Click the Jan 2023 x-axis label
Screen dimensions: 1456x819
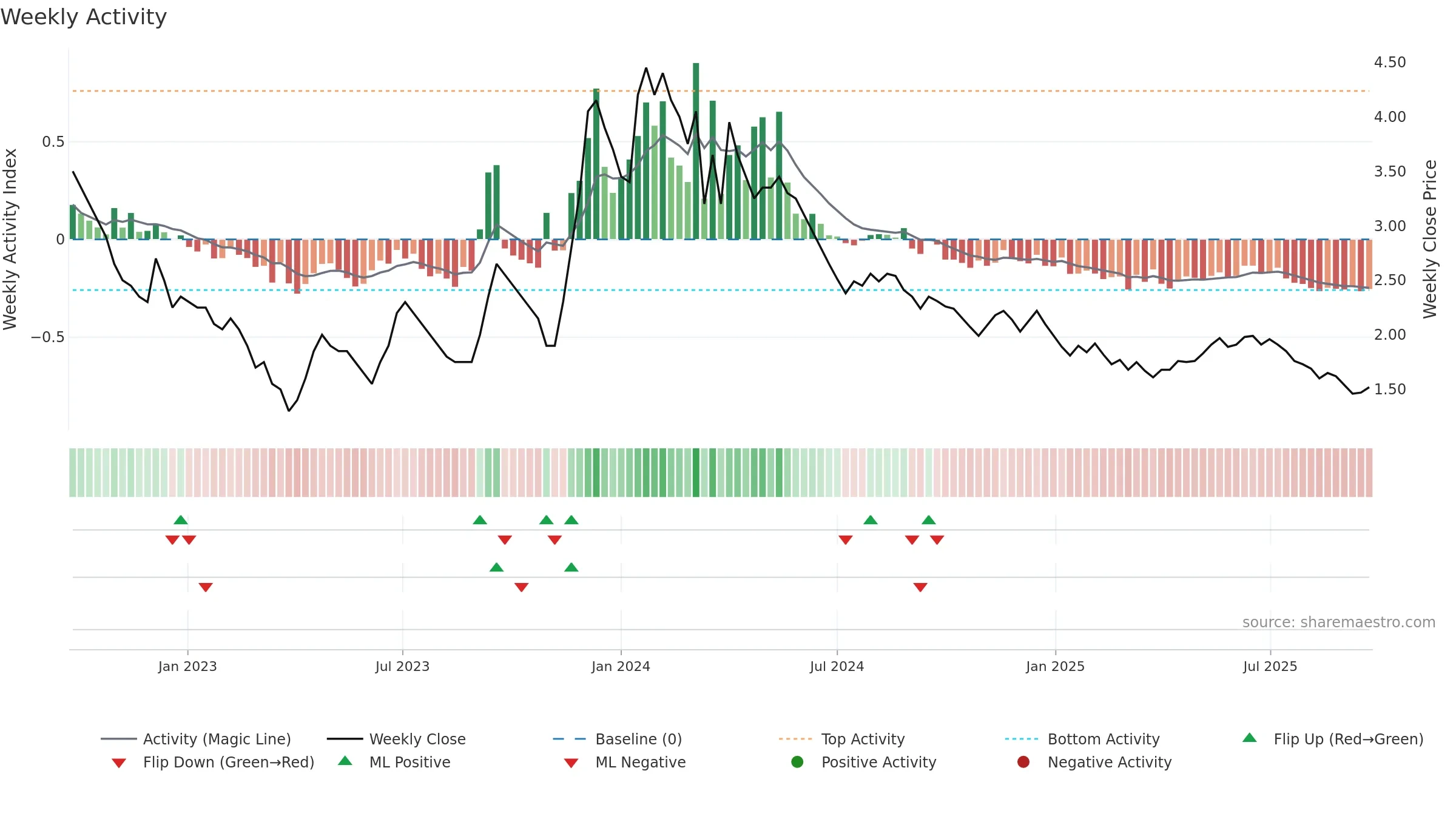pyautogui.click(x=187, y=667)
